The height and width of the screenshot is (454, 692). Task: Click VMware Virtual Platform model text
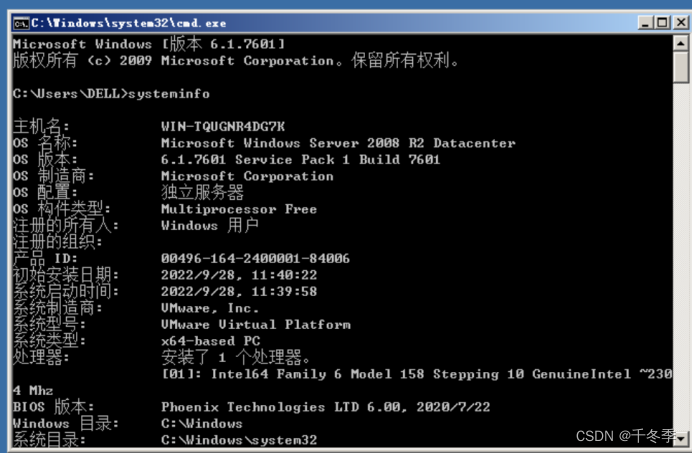coord(256,325)
